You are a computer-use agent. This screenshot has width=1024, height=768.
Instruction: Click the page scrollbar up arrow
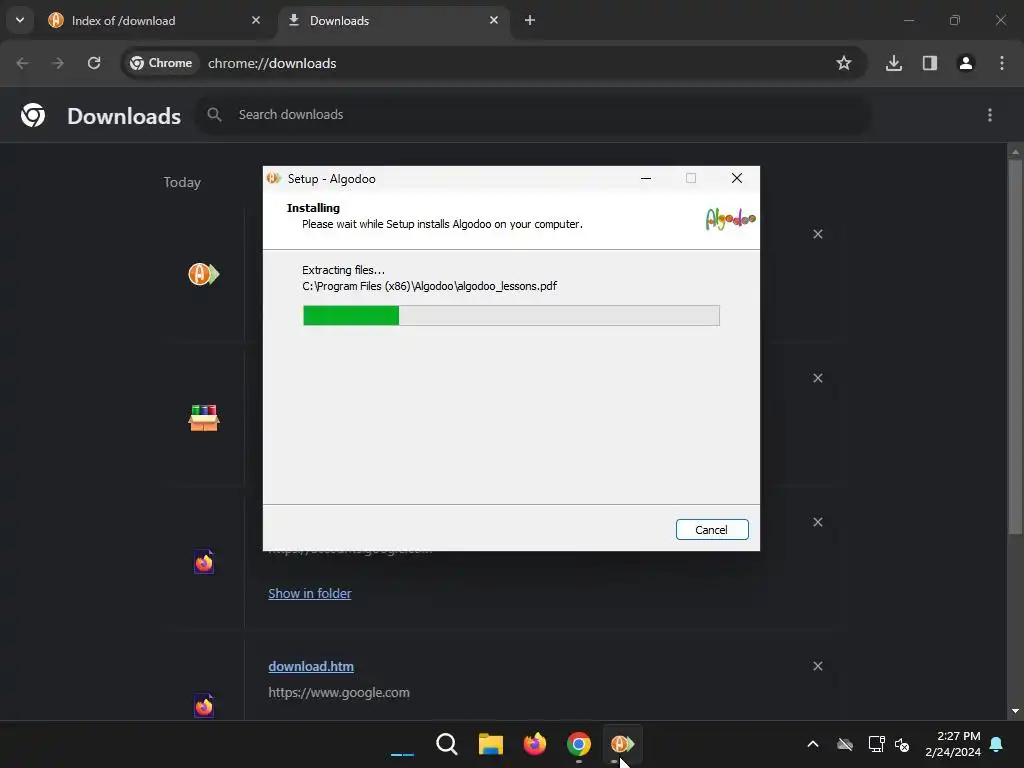click(x=1015, y=152)
